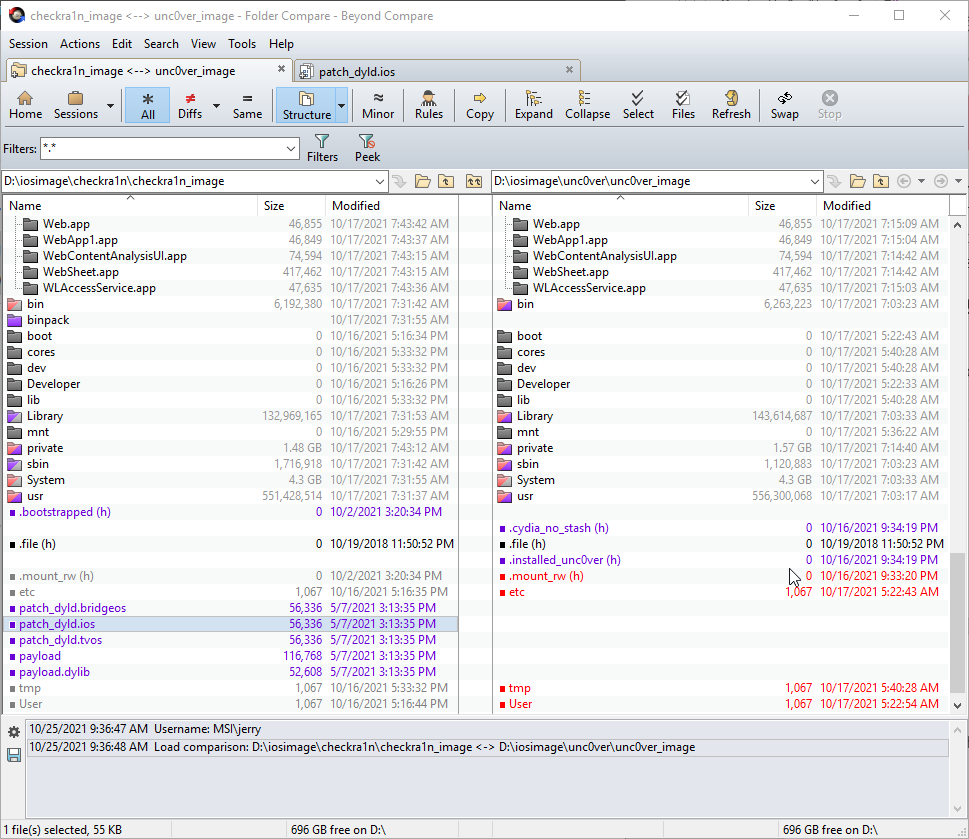Open the View menu
Screen dimensions: 969x839
tap(203, 44)
